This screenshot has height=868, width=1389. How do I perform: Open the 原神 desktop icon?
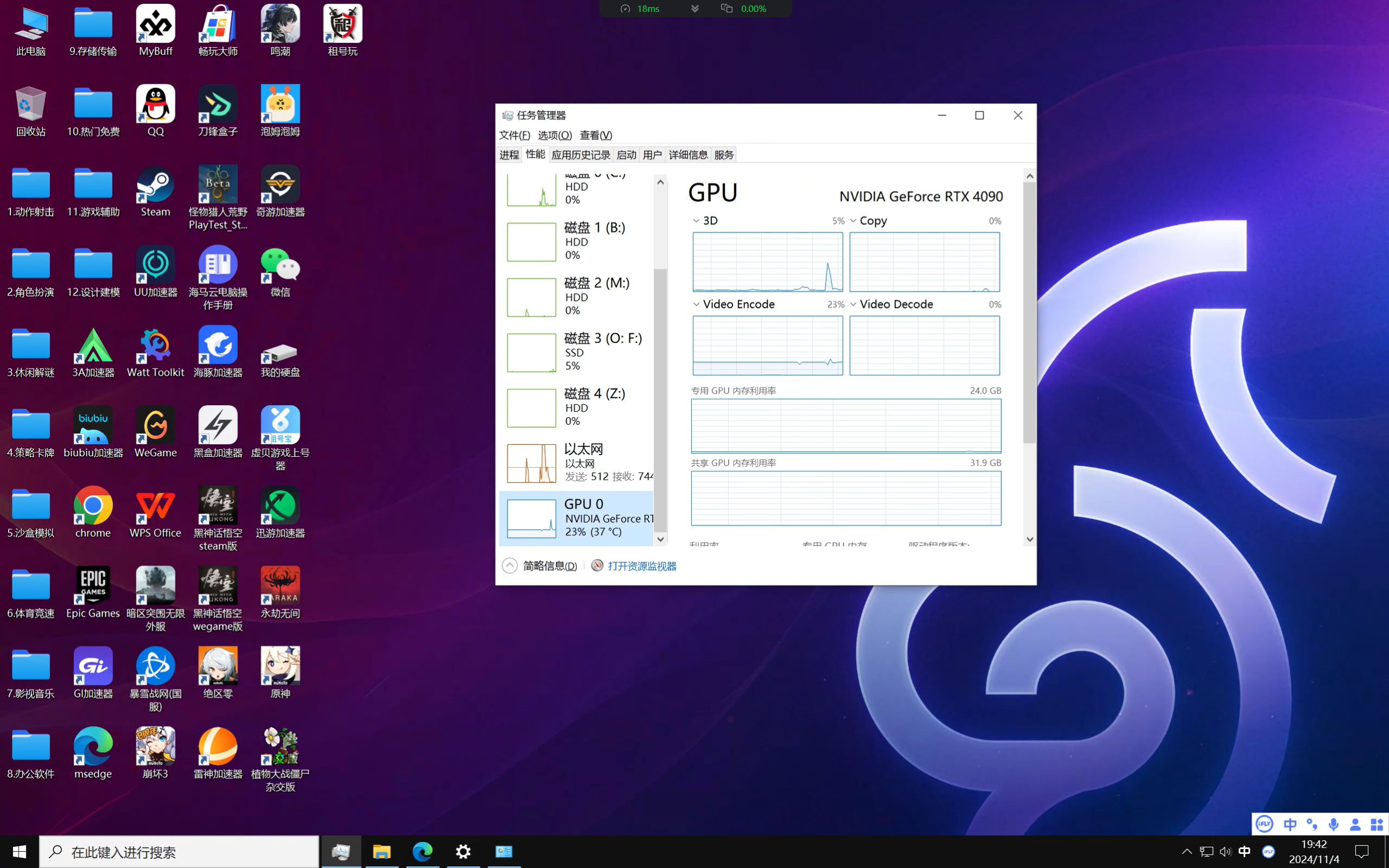[x=280, y=673]
